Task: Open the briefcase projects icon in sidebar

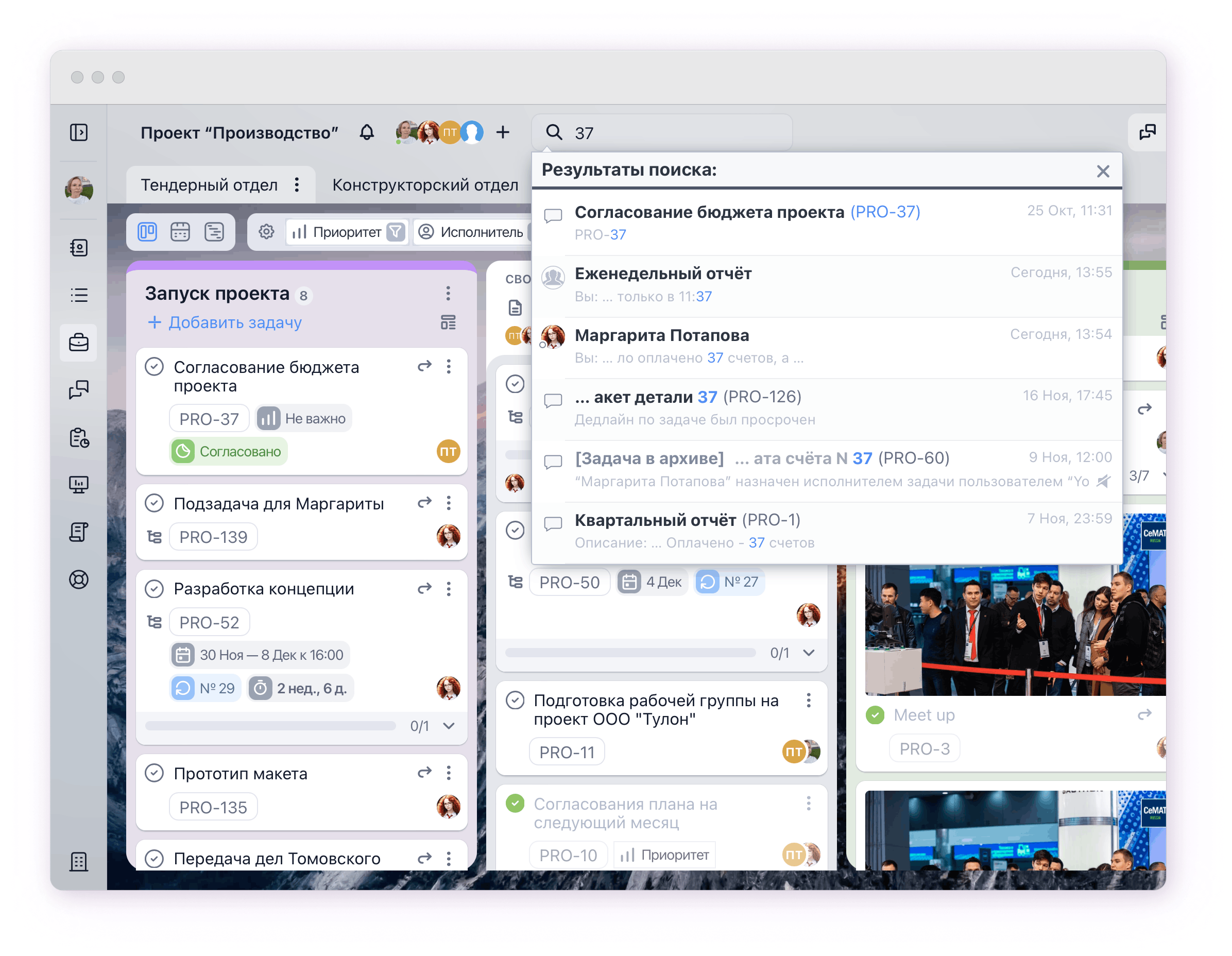Action: pos(78,343)
